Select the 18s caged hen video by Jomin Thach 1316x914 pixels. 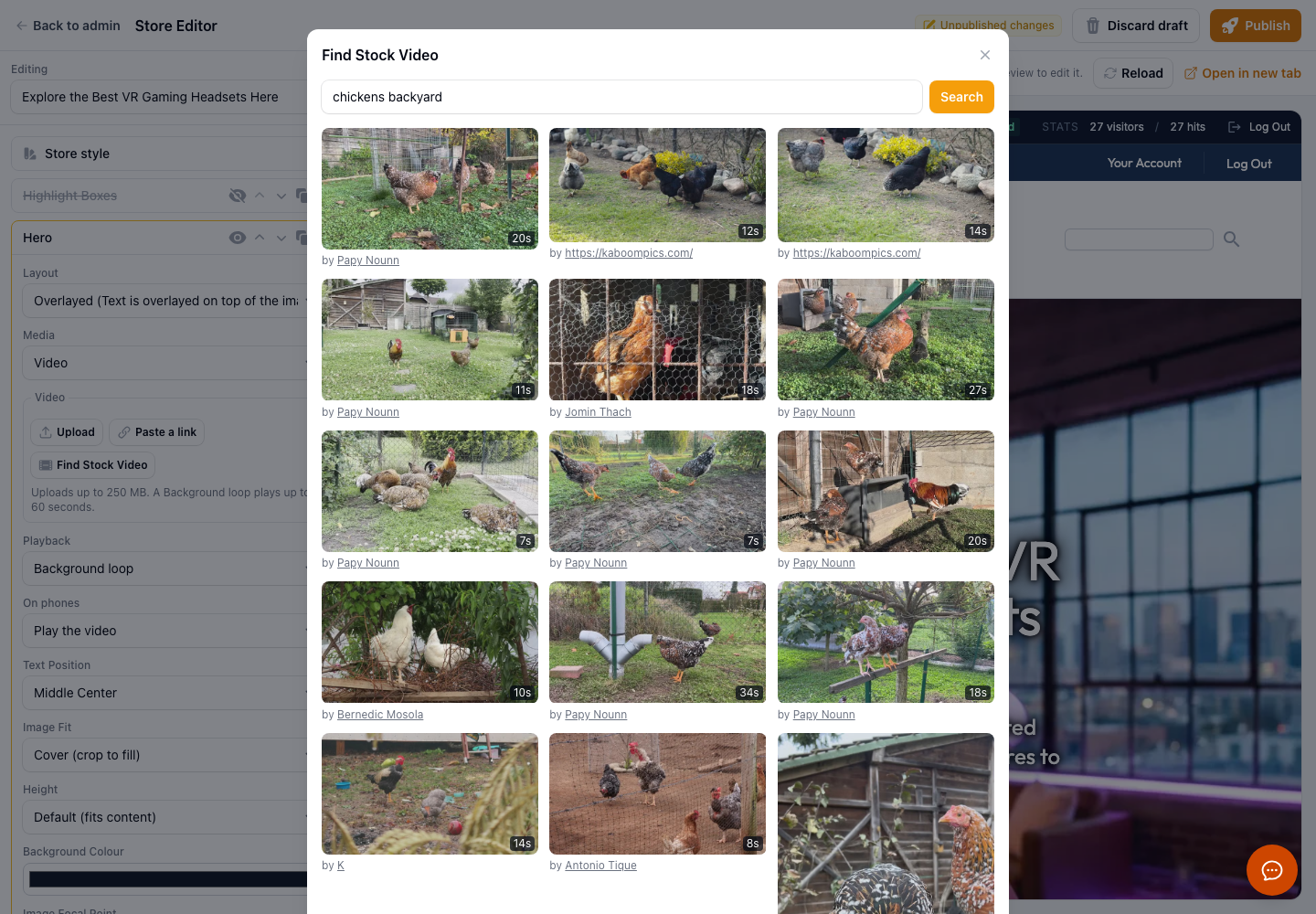point(657,339)
